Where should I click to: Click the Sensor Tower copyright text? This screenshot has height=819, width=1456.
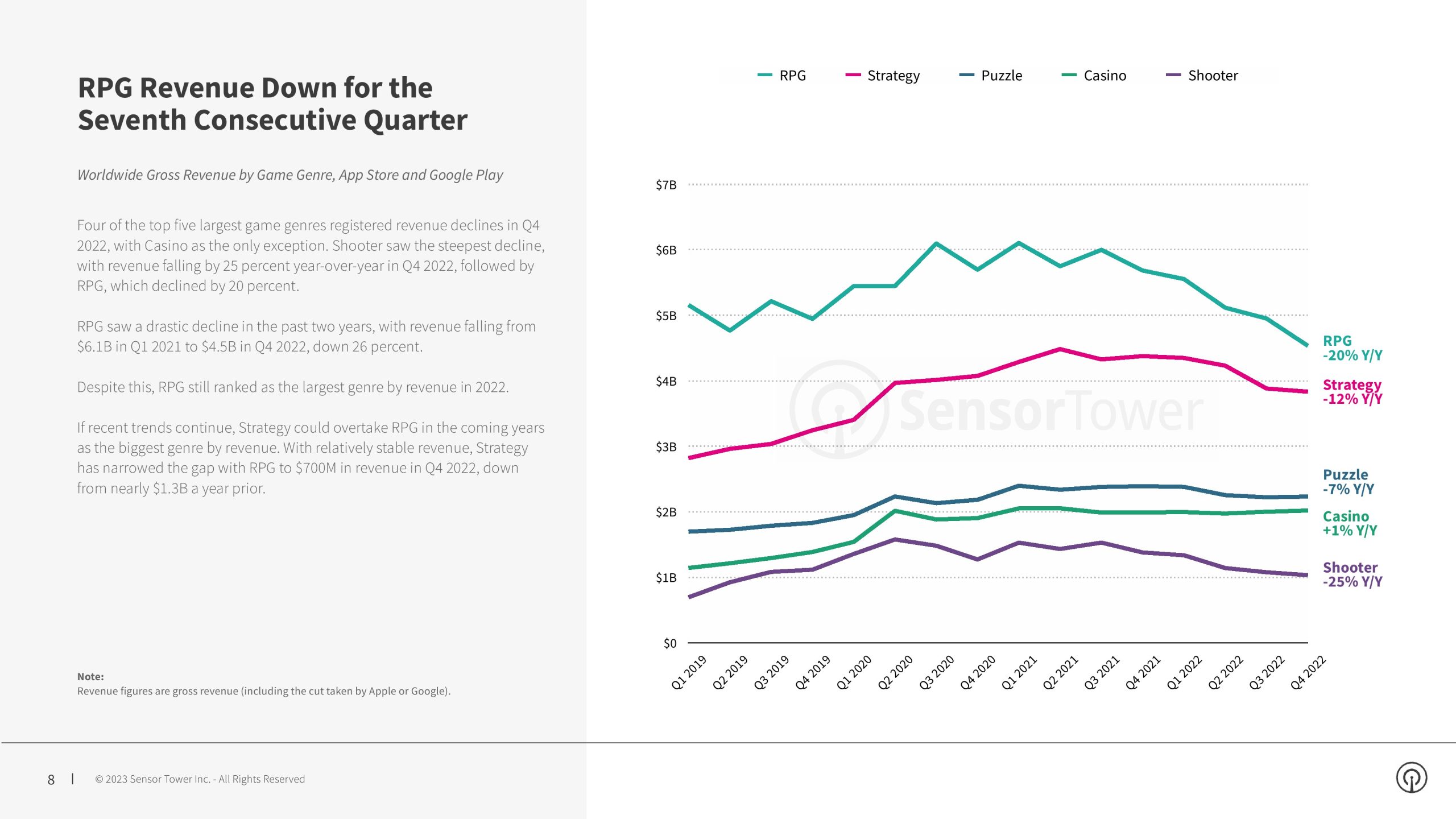200,779
